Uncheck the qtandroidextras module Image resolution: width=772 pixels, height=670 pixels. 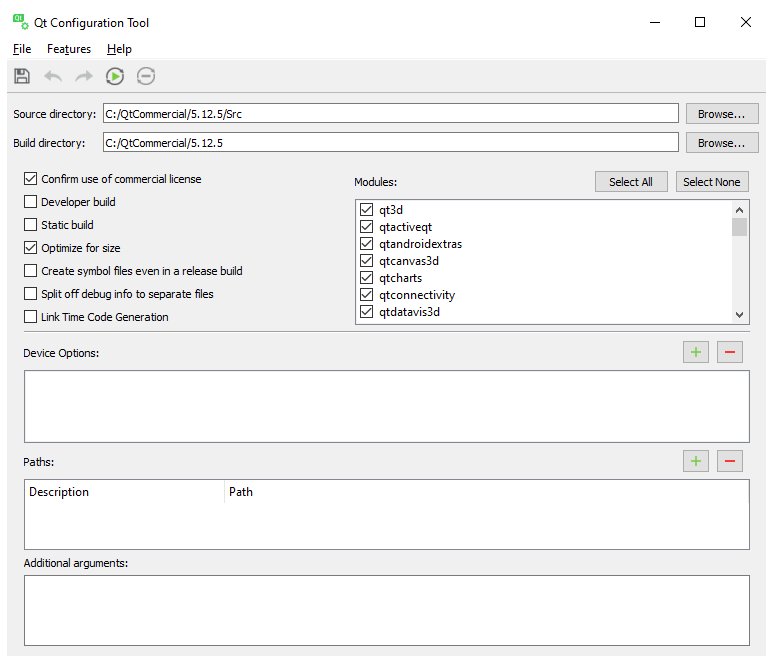(x=366, y=244)
